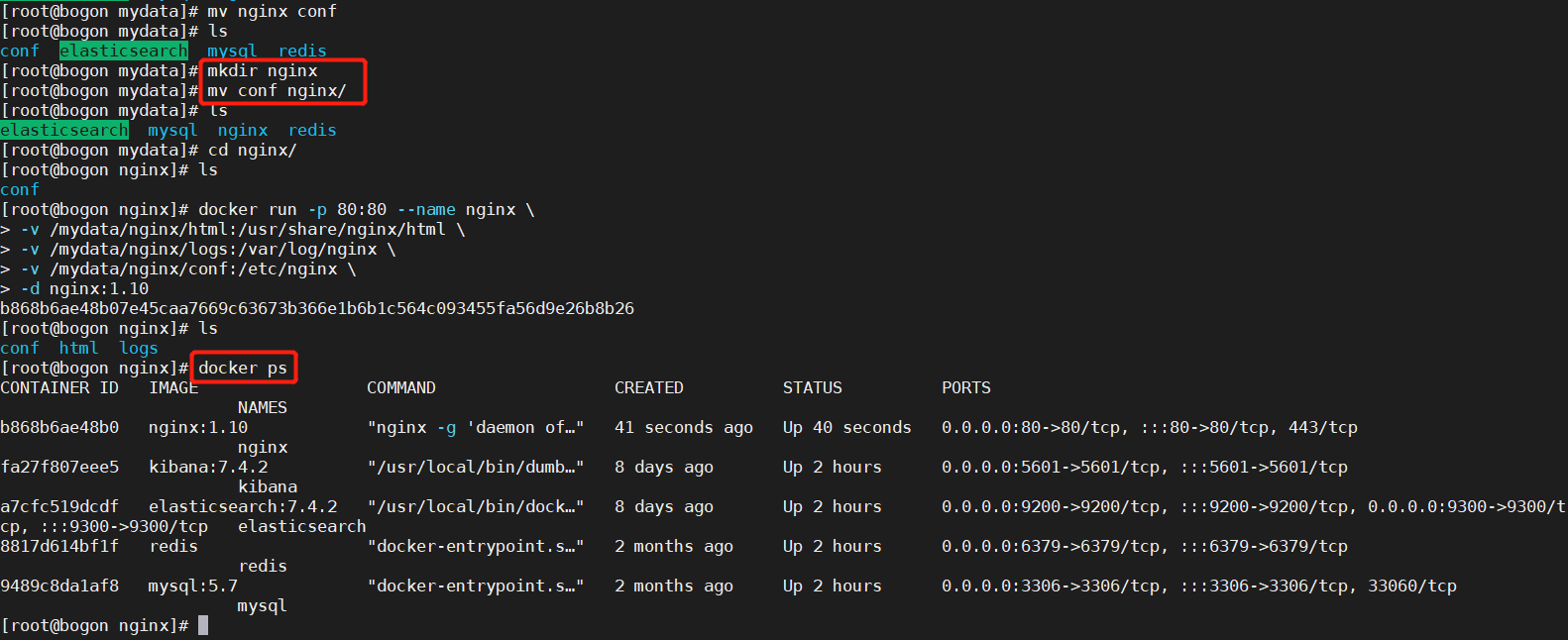Click the /etc/nginx conf volume mount line
Screen dimensions: 1568x640
(178, 268)
